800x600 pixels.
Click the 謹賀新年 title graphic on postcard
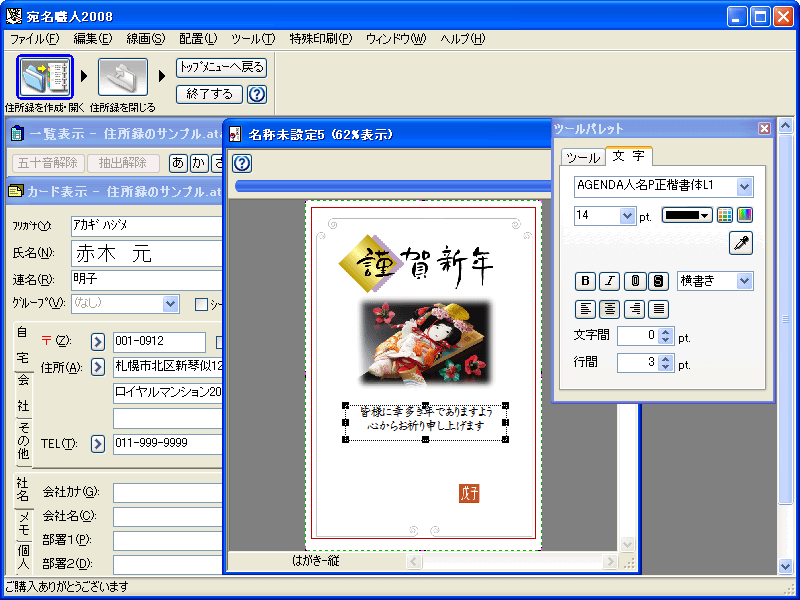pos(417,263)
